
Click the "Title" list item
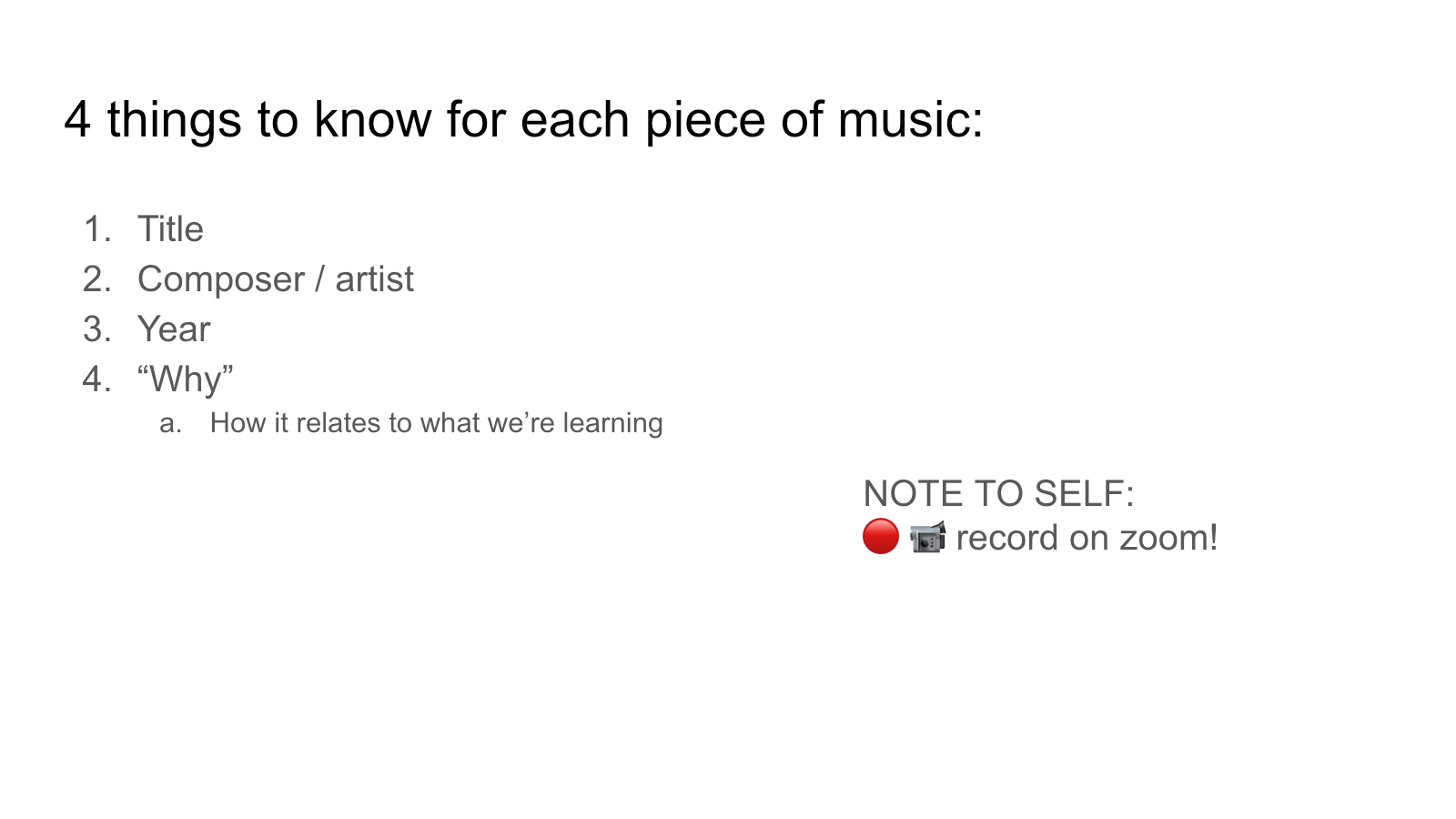click(x=170, y=228)
